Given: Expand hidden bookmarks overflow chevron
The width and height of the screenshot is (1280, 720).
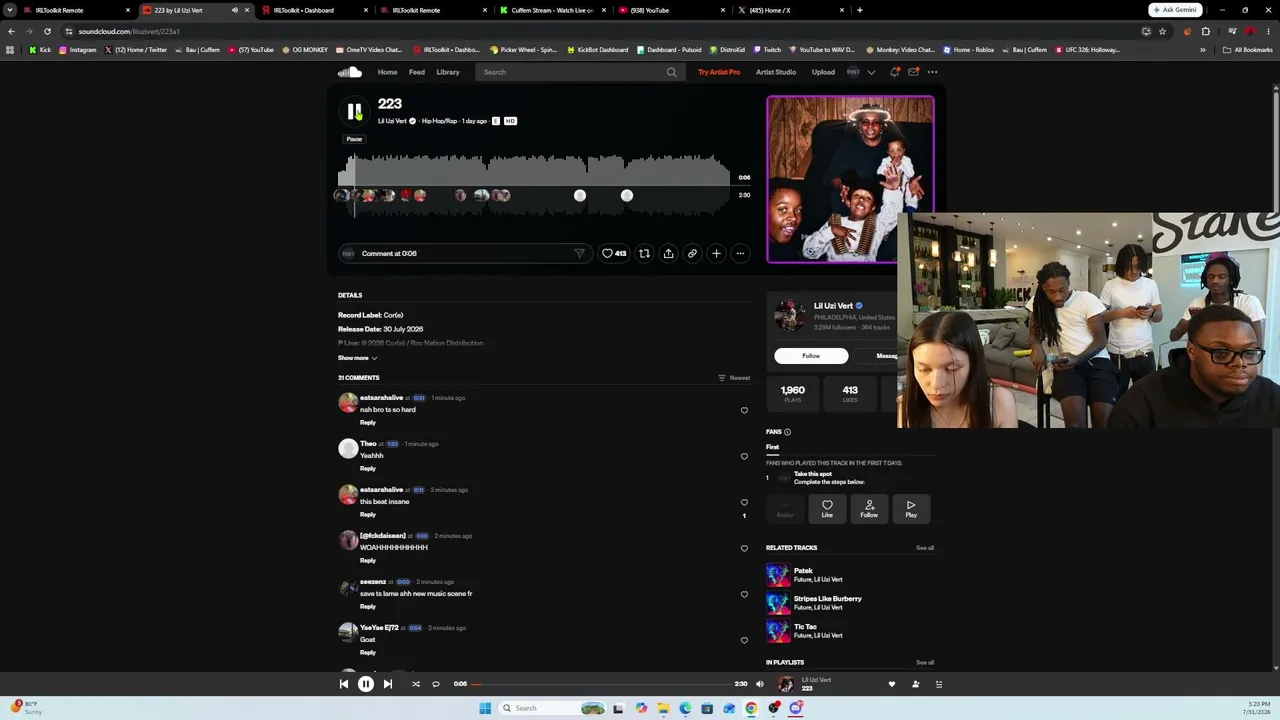Looking at the screenshot, I should [x=1203, y=50].
